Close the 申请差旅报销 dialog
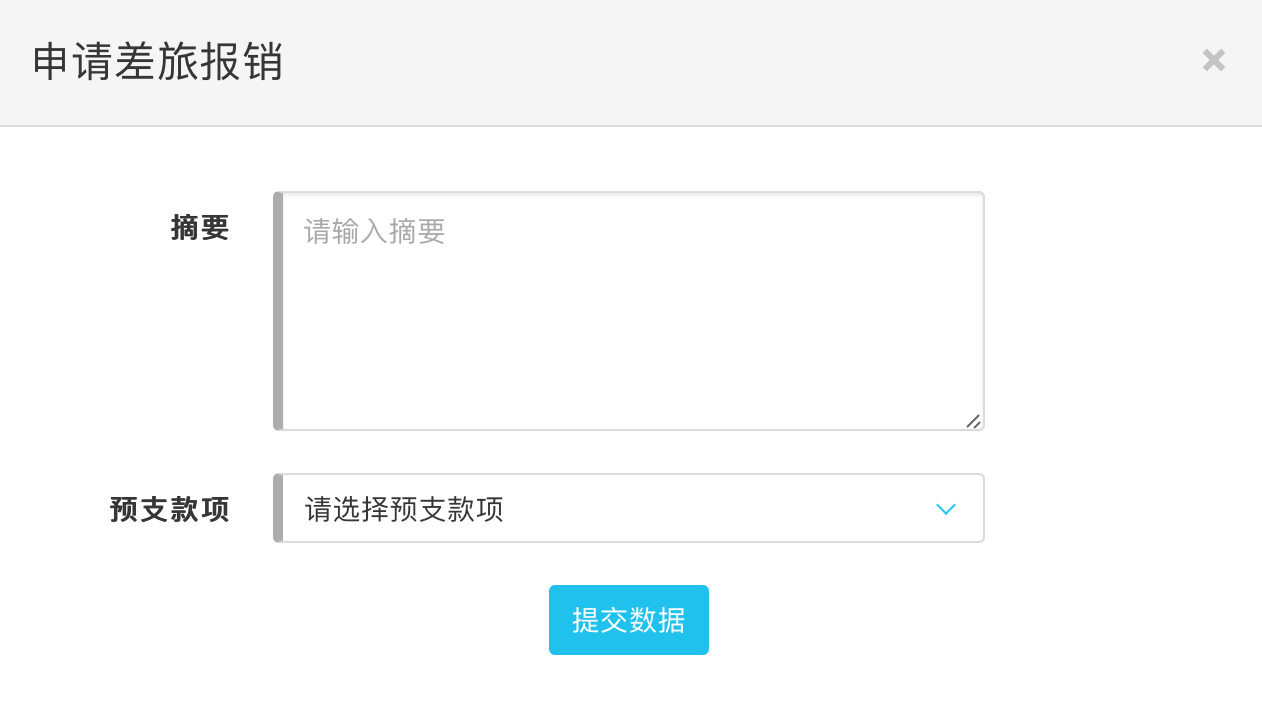This screenshot has width=1262, height=708. (1213, 61)
